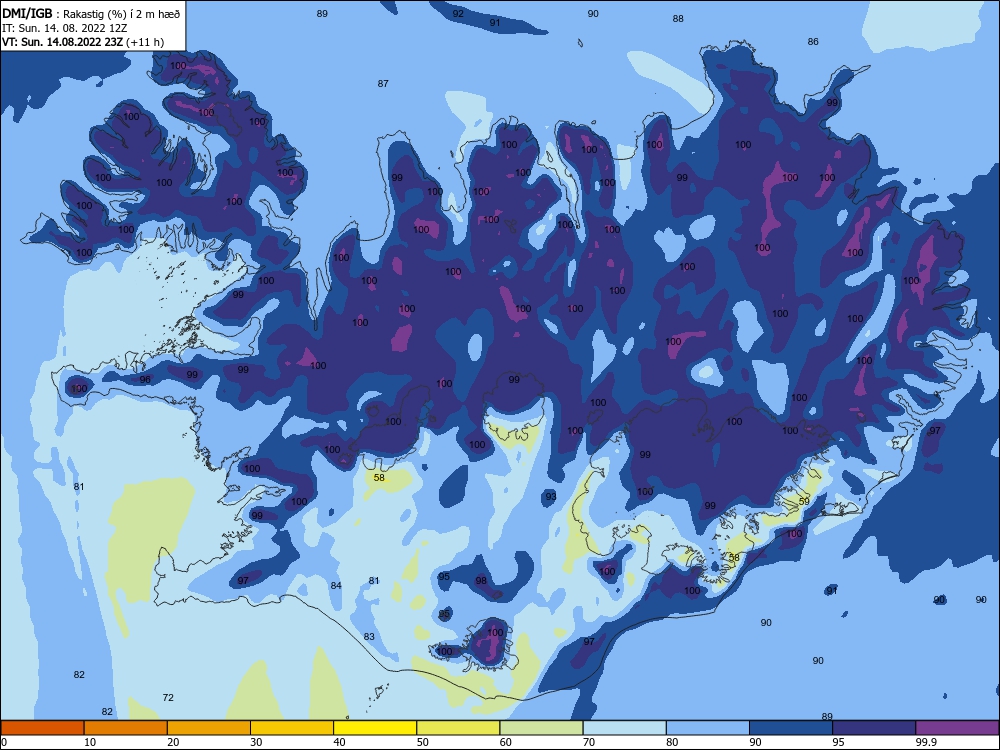Viewport: 1000px width, 750px height.
Task: Click the map humidity value '86'
Action: (x=812, y=41)
